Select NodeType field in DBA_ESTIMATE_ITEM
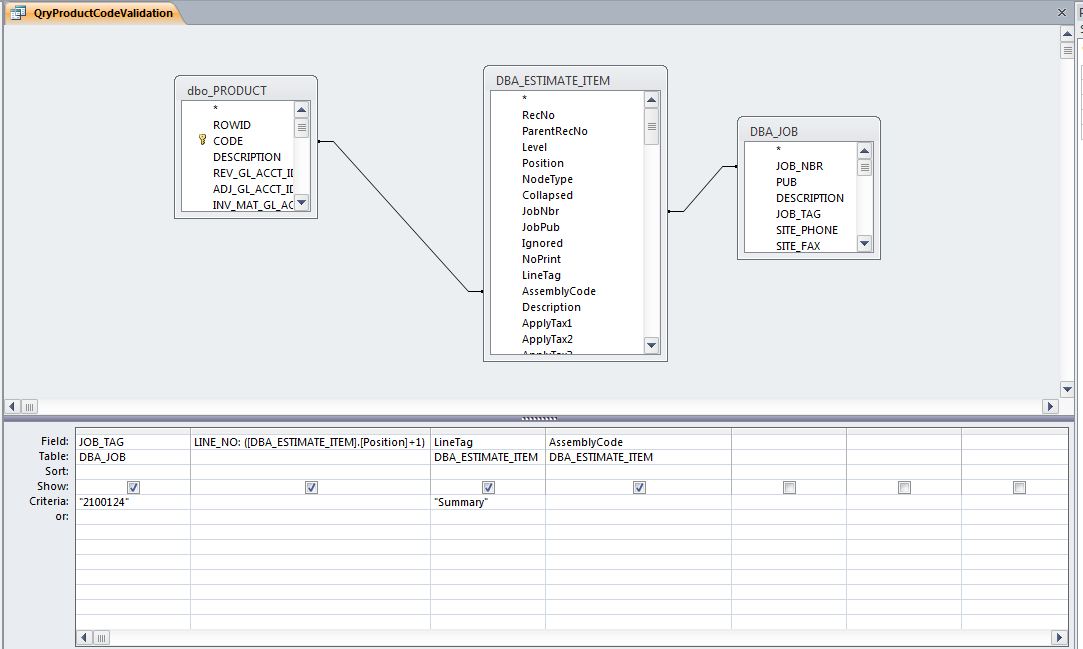 click(x=547, y=179)
